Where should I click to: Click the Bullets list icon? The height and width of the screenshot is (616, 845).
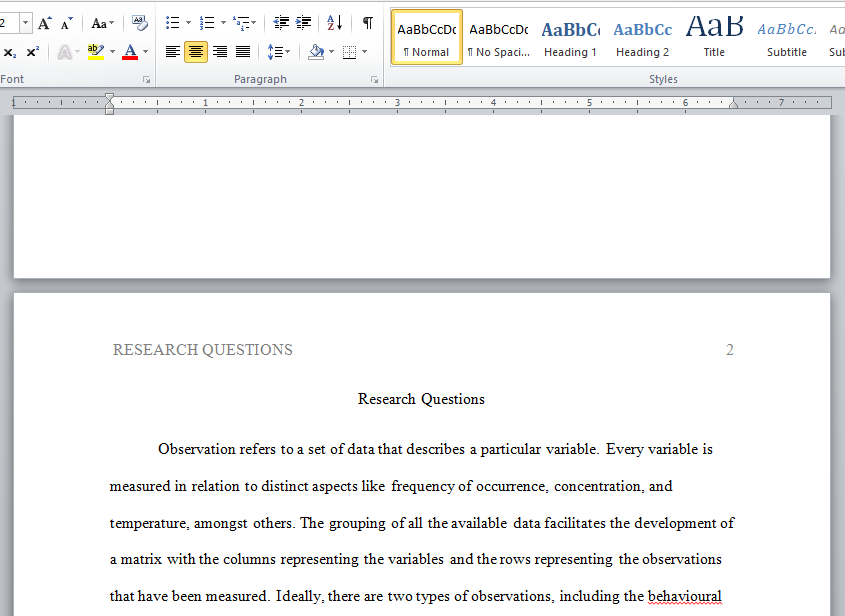pos(172,23)
